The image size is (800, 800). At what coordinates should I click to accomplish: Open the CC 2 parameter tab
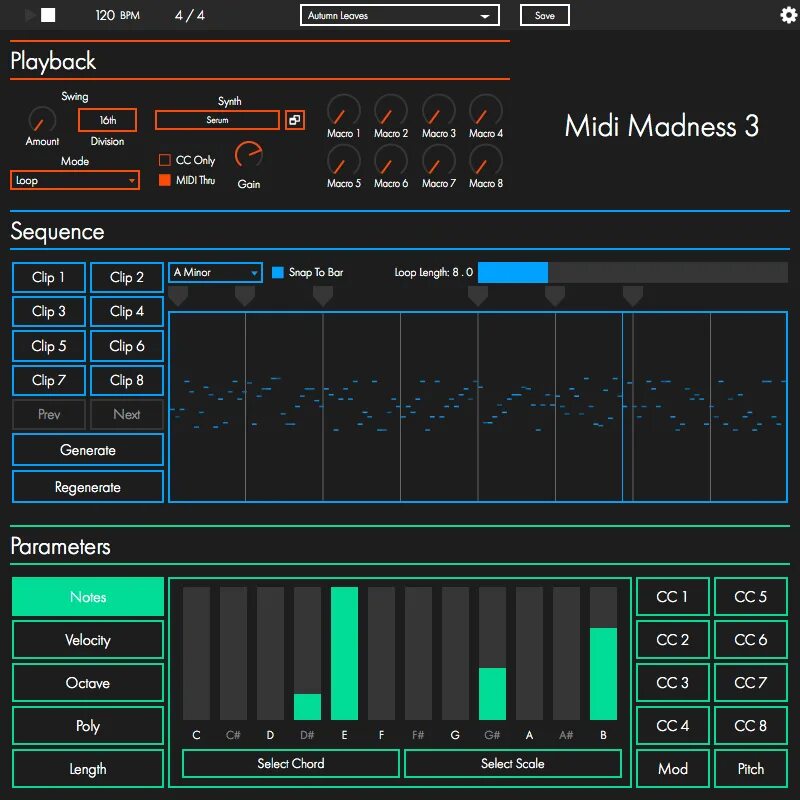pyautogui.click(x=672, y=640)
